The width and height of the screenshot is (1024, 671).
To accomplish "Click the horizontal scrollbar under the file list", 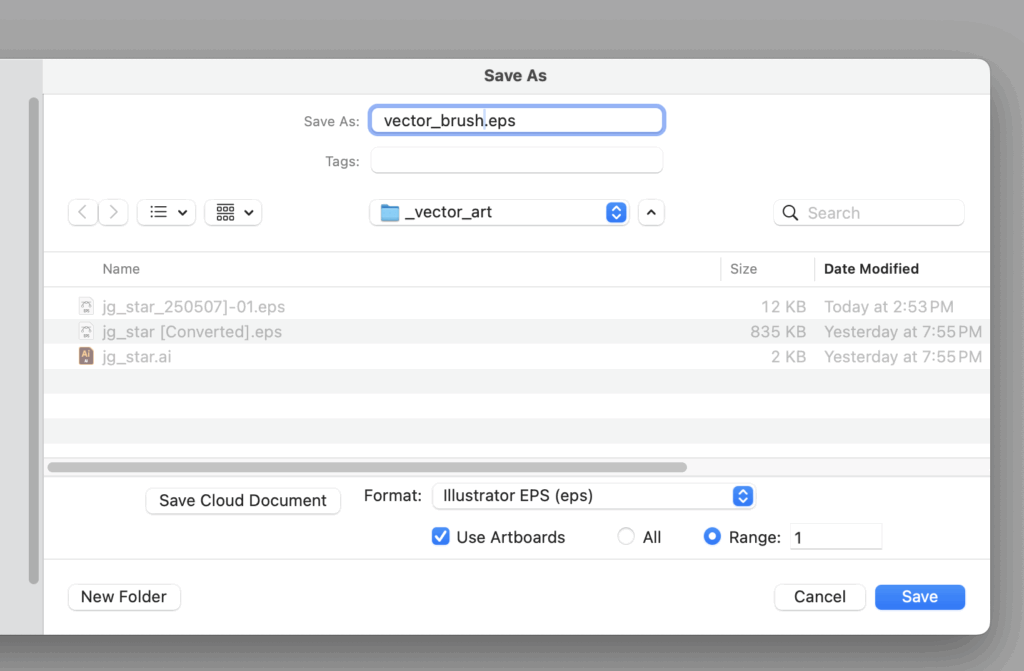I will pyautogui.click(x=367, y=467).
